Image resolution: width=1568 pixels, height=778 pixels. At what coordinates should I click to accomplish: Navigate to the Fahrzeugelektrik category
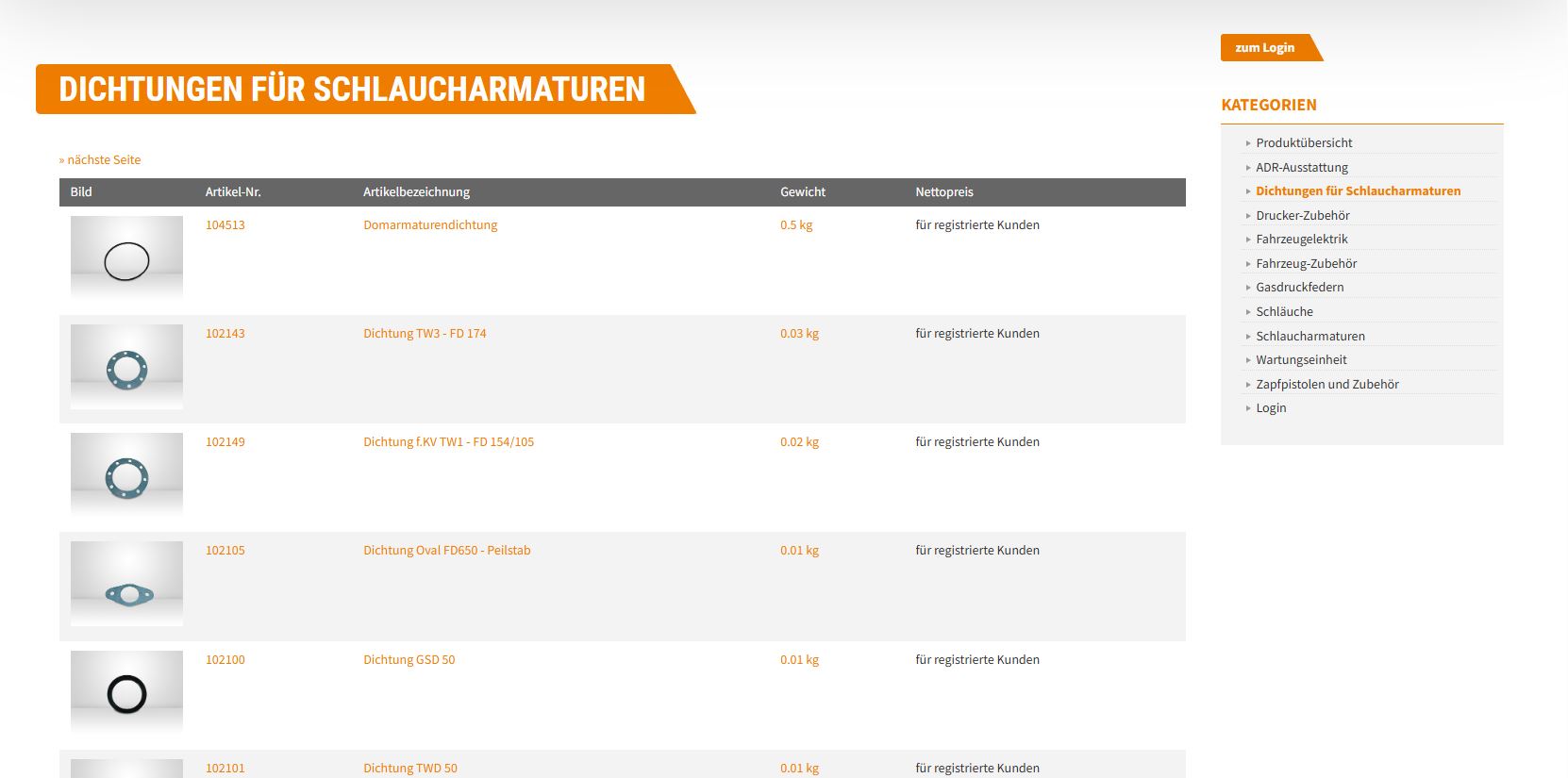point(1301,240)
